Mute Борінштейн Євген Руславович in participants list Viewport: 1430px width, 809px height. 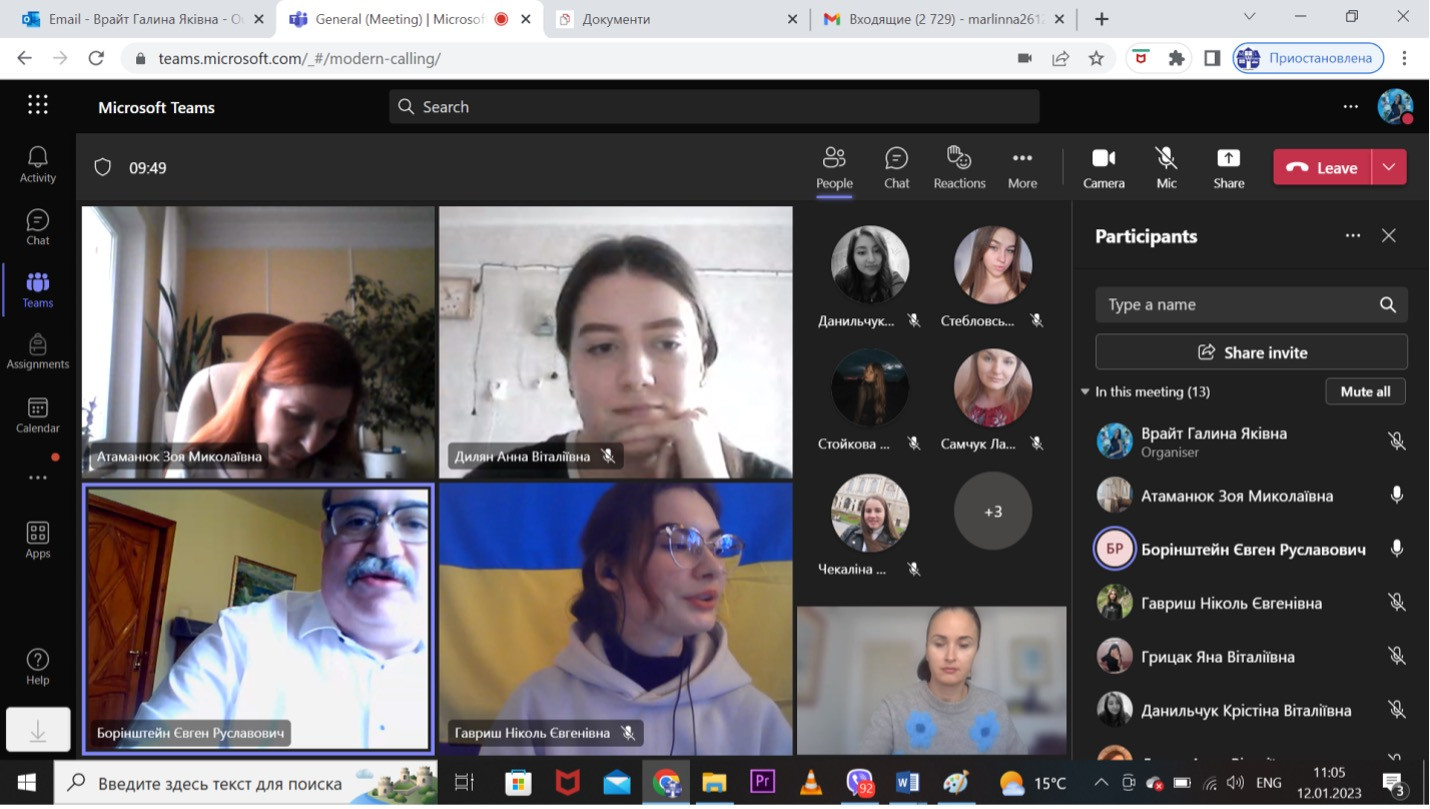point(1396,549)
